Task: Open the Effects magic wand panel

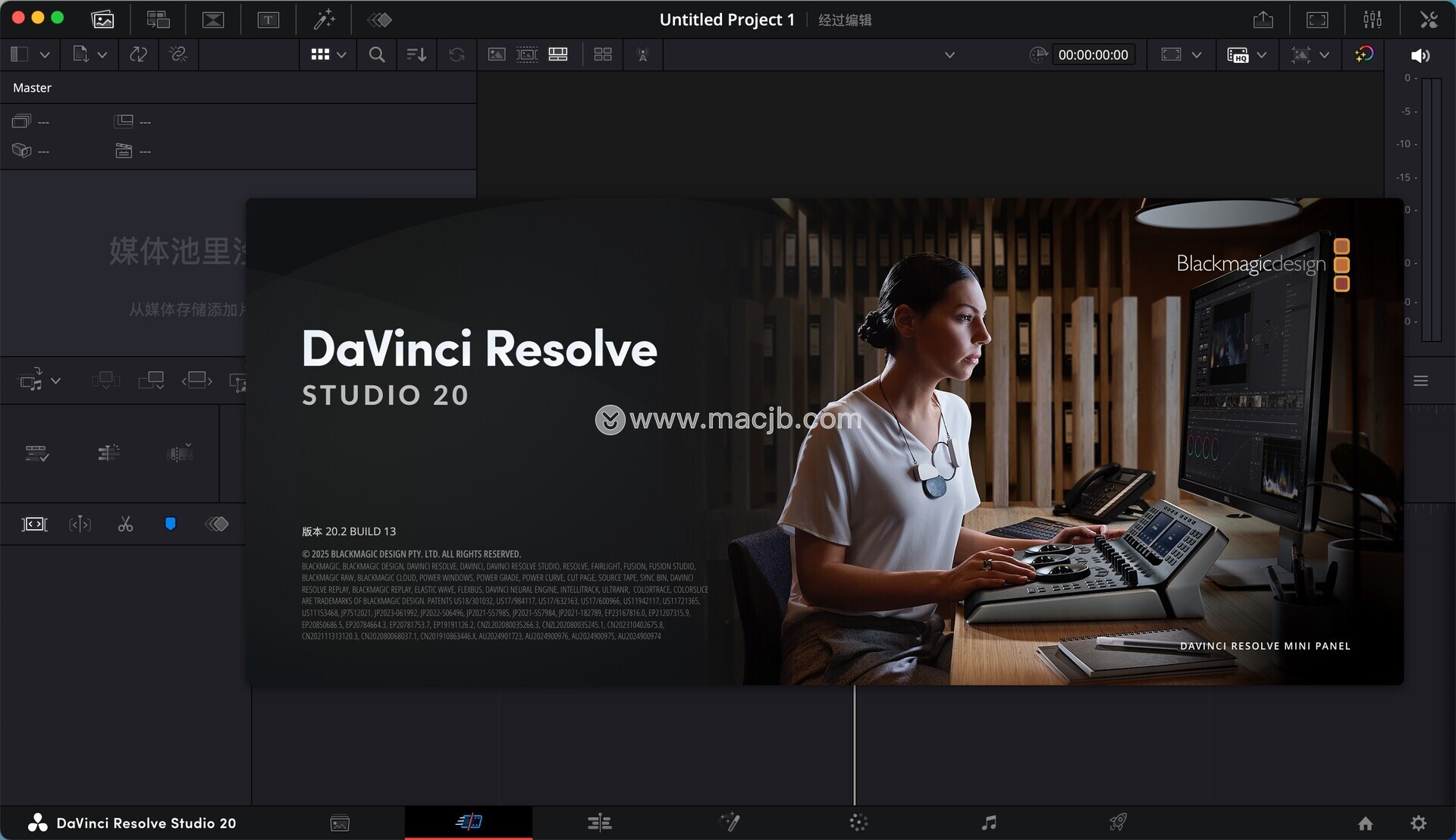Action: pos(325,20)
